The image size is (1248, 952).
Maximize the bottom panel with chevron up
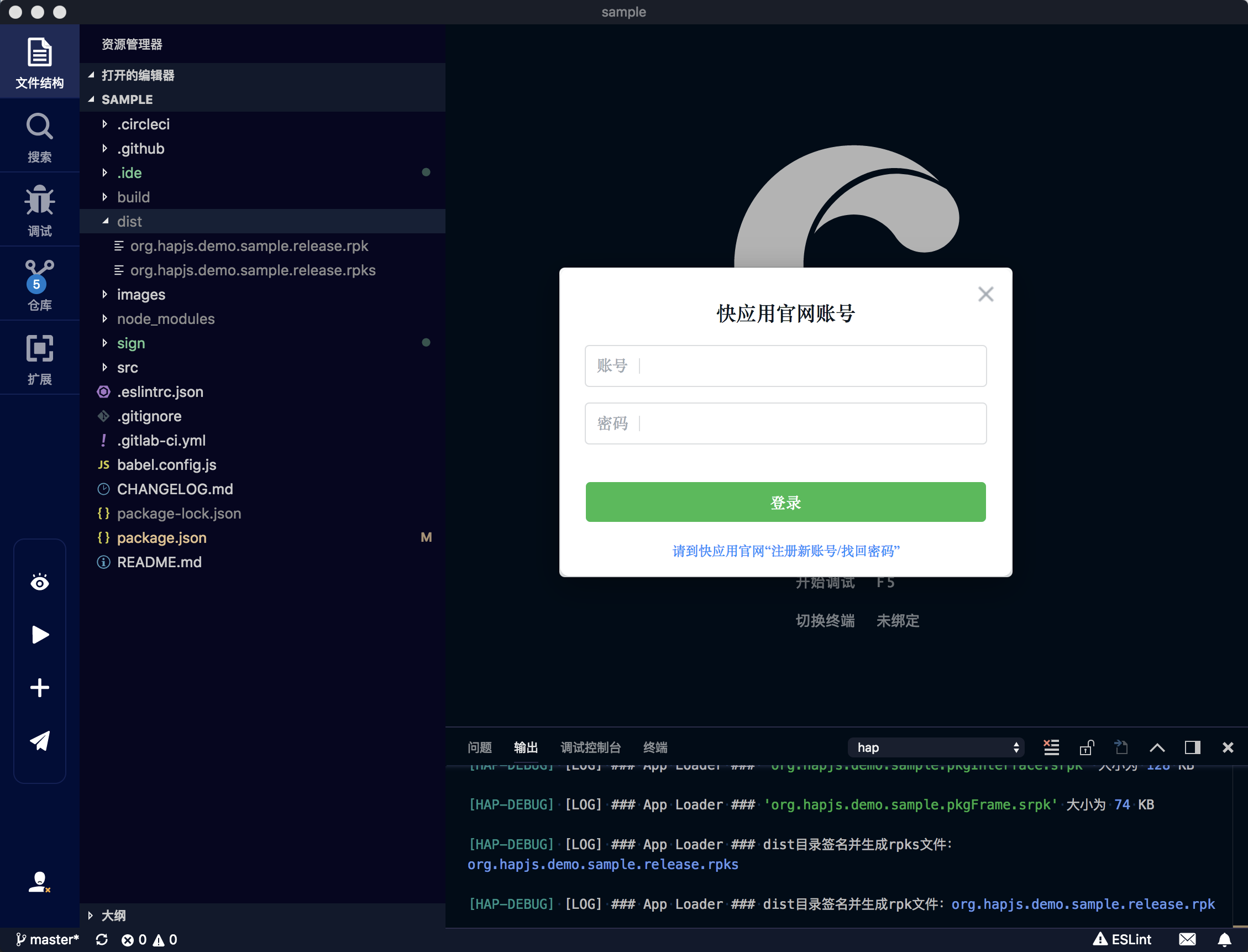tap(1157, 747)
